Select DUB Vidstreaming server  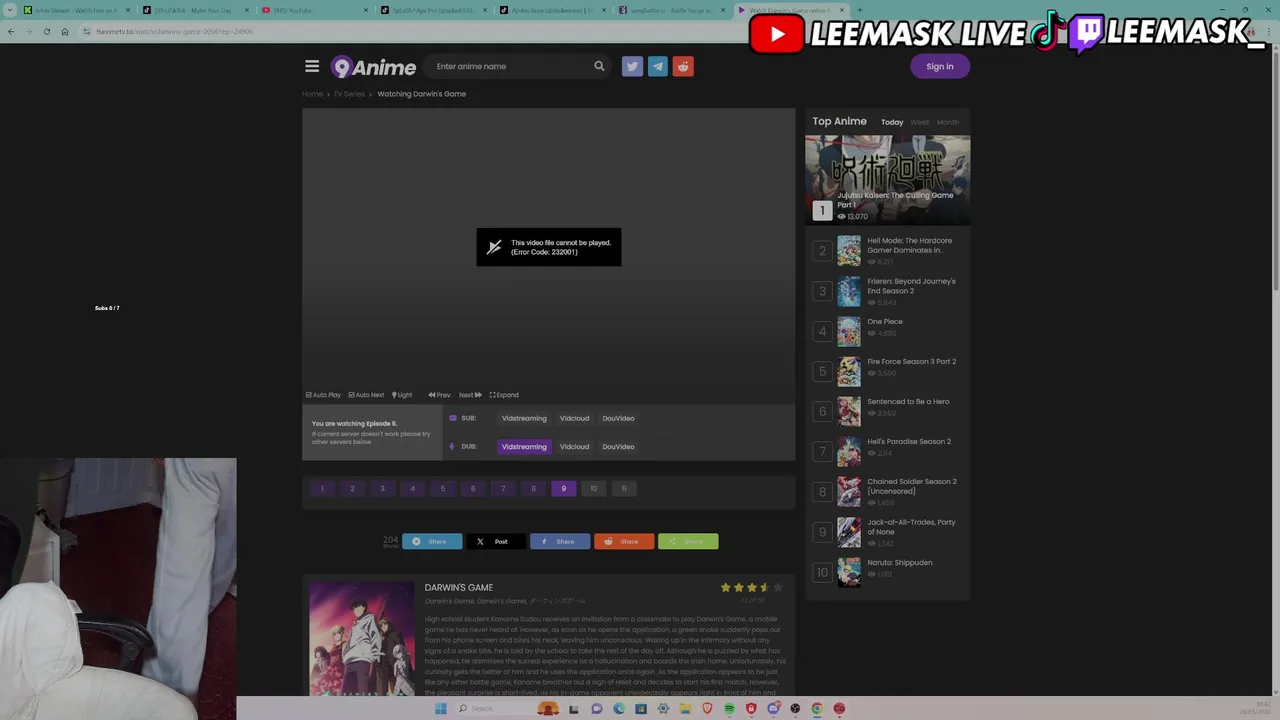[524, 447]
